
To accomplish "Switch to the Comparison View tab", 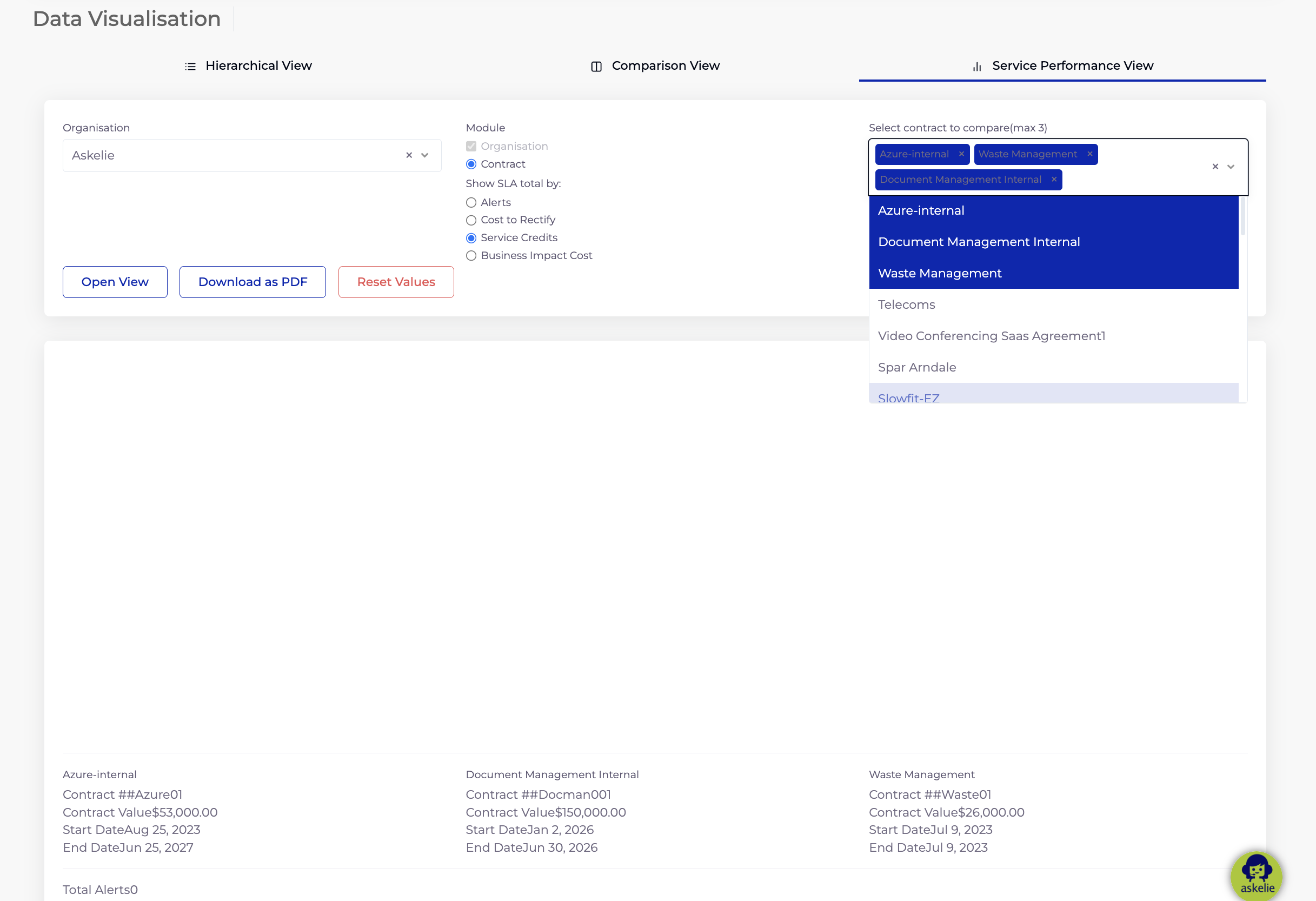I will 655,65.
